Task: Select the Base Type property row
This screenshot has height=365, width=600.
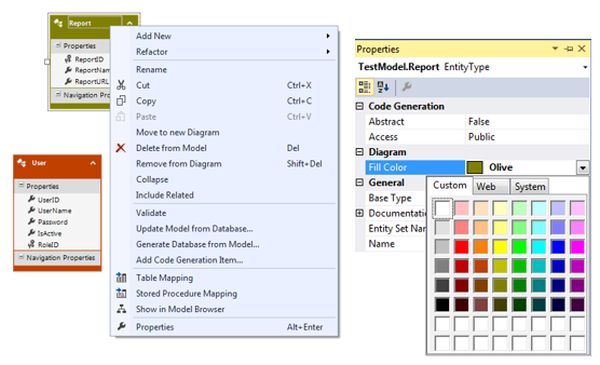Action: pyautogui.click(x=391, y=198)
